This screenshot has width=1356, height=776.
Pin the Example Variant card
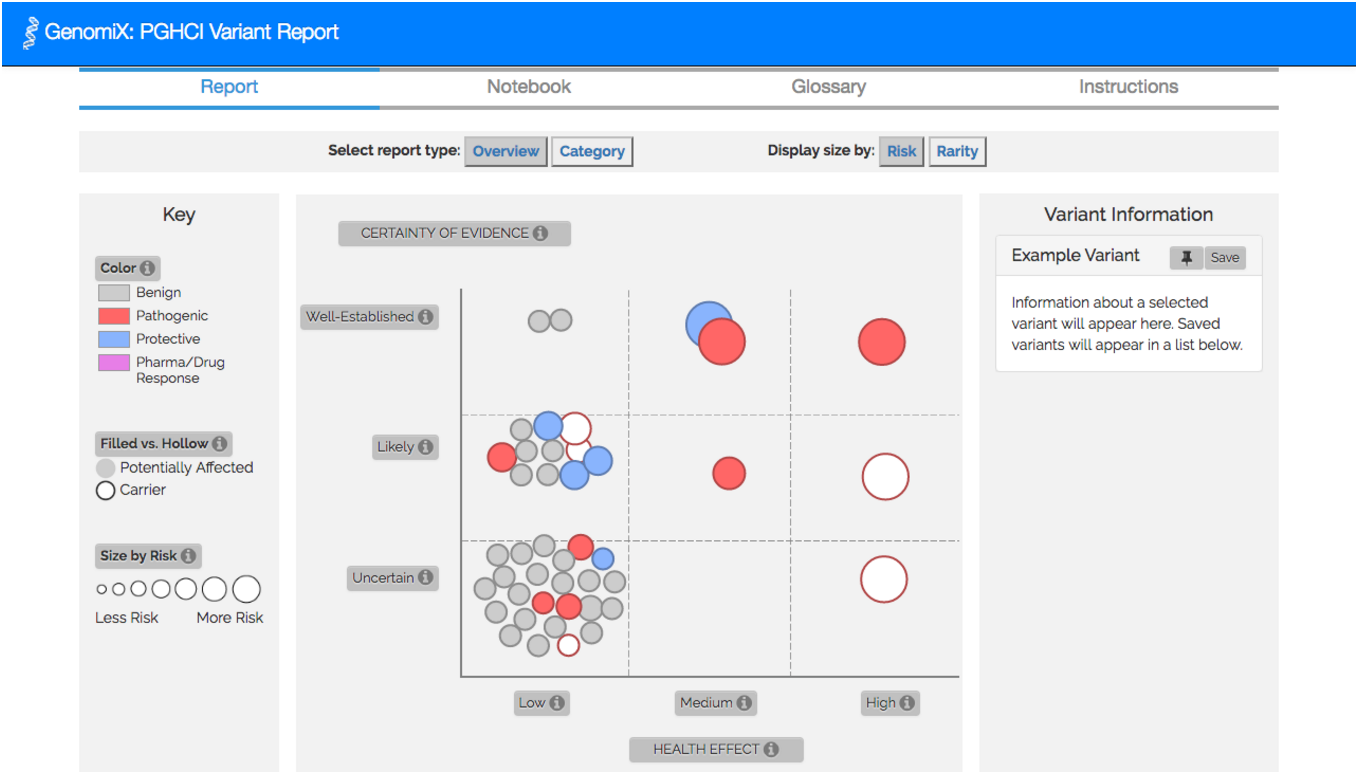[1186, 258]
